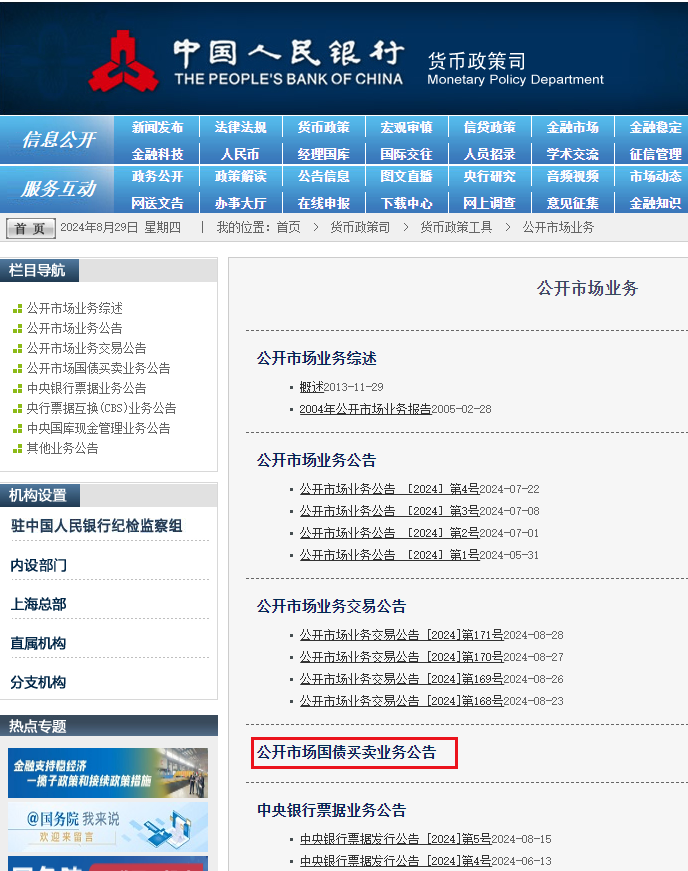Image resolution: width=688 pixels, height=871 pixels.
Task: Open the 金融支持稳经济 banner
Action: pos(108,773)
